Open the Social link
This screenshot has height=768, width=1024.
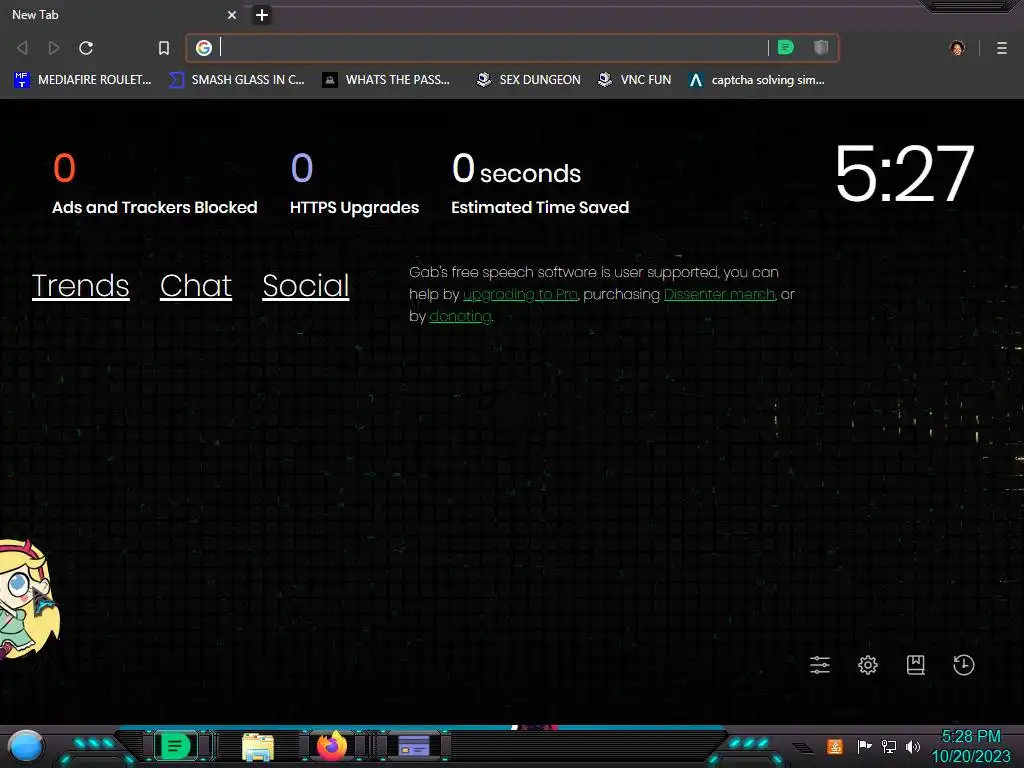[x=306, y=286]
